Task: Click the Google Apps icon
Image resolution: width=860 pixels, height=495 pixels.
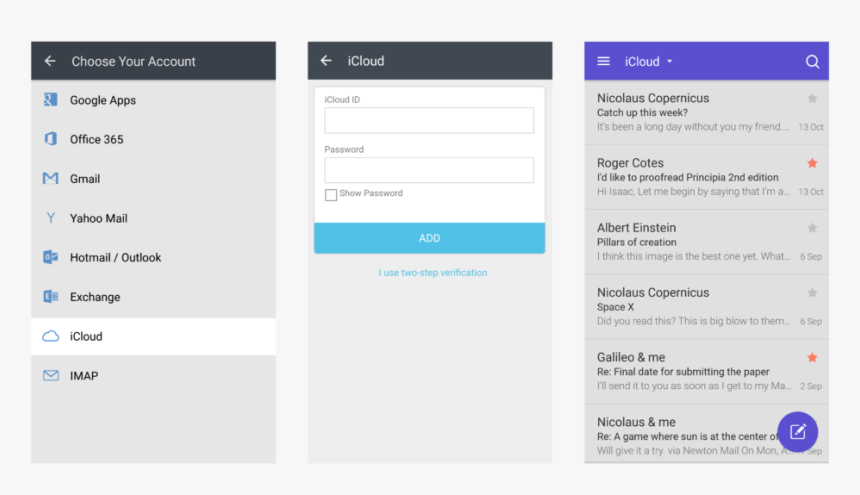Action: (x=50, y=100)
